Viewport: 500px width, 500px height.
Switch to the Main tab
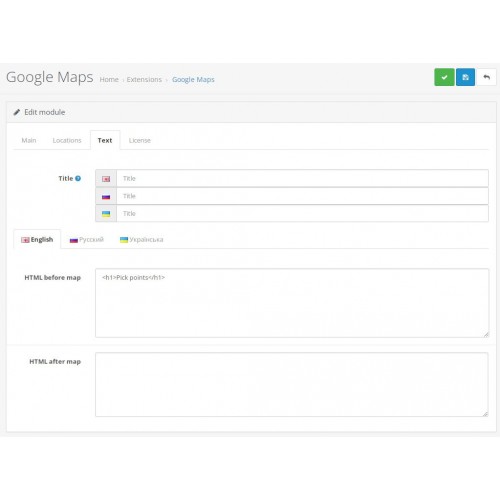coord(29,140)
